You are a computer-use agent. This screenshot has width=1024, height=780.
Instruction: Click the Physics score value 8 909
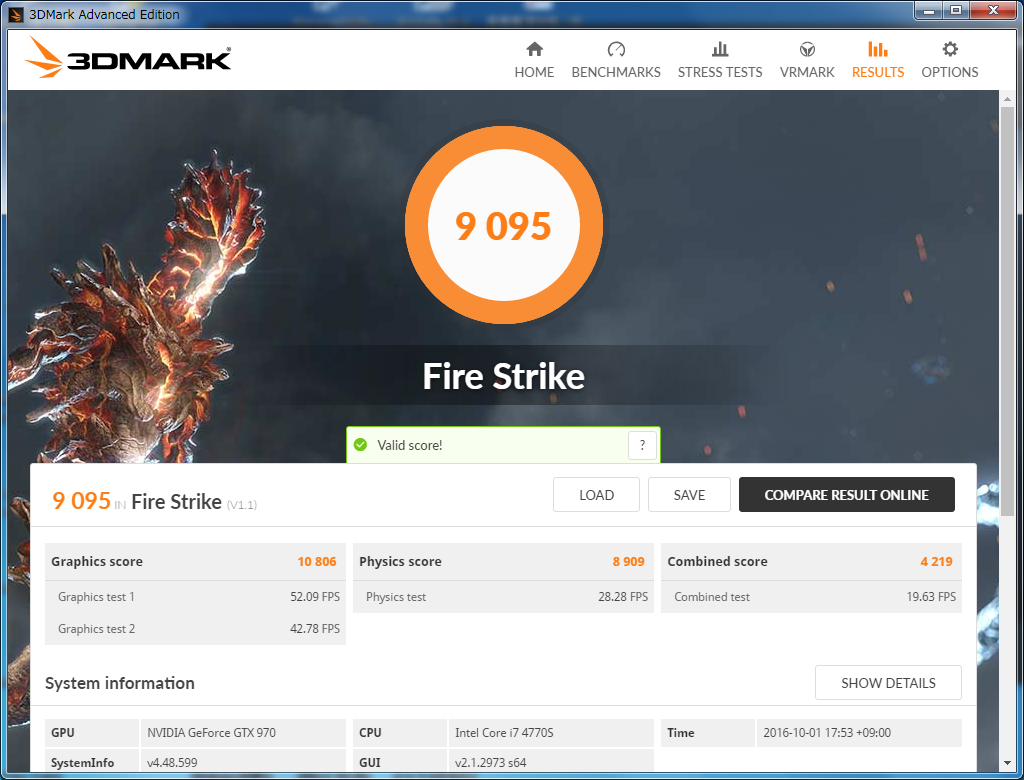click(628, 561)
